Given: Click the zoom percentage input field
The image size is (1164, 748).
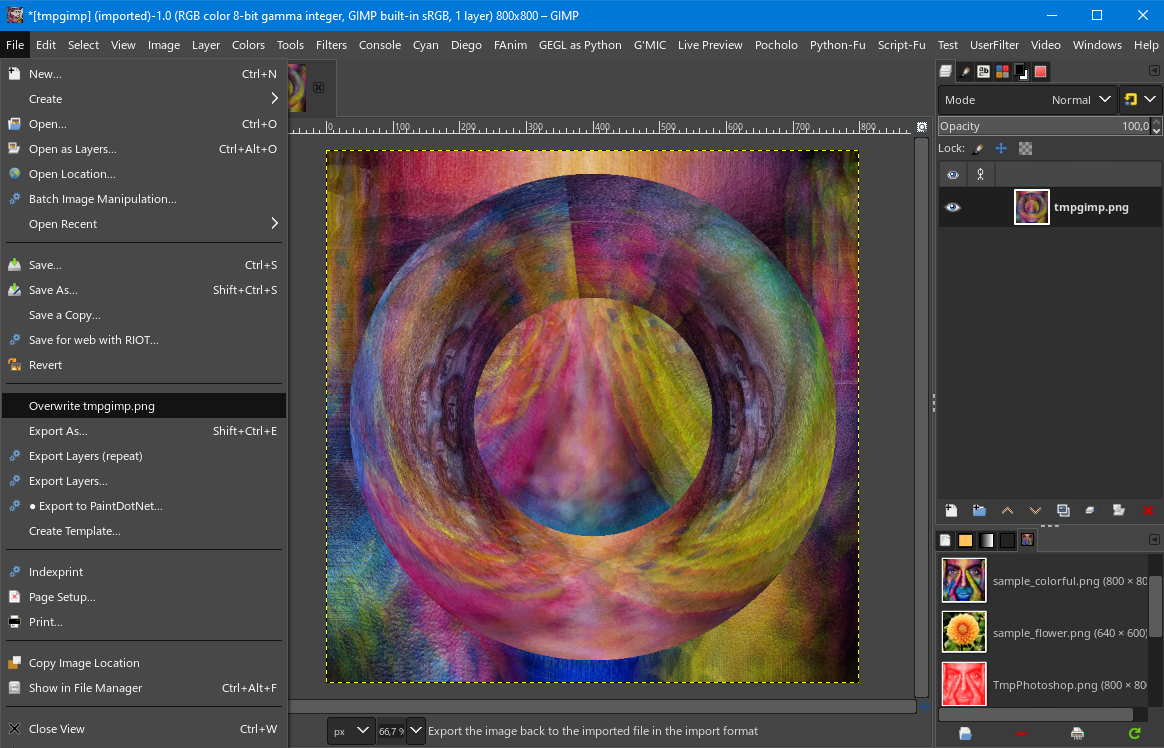Looking at the screenshot, I should (x=391, y=731).
